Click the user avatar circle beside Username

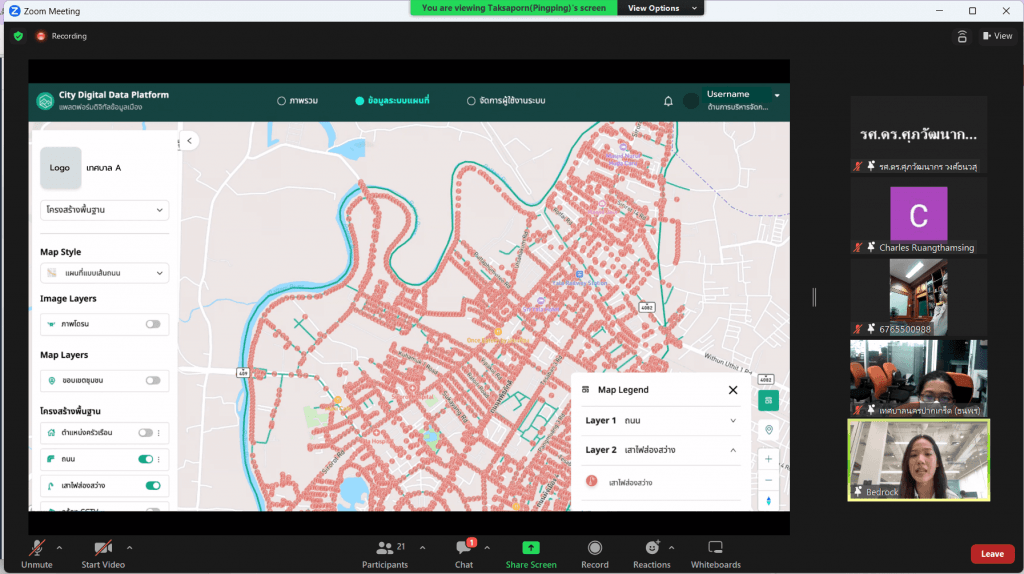[691, 101]
